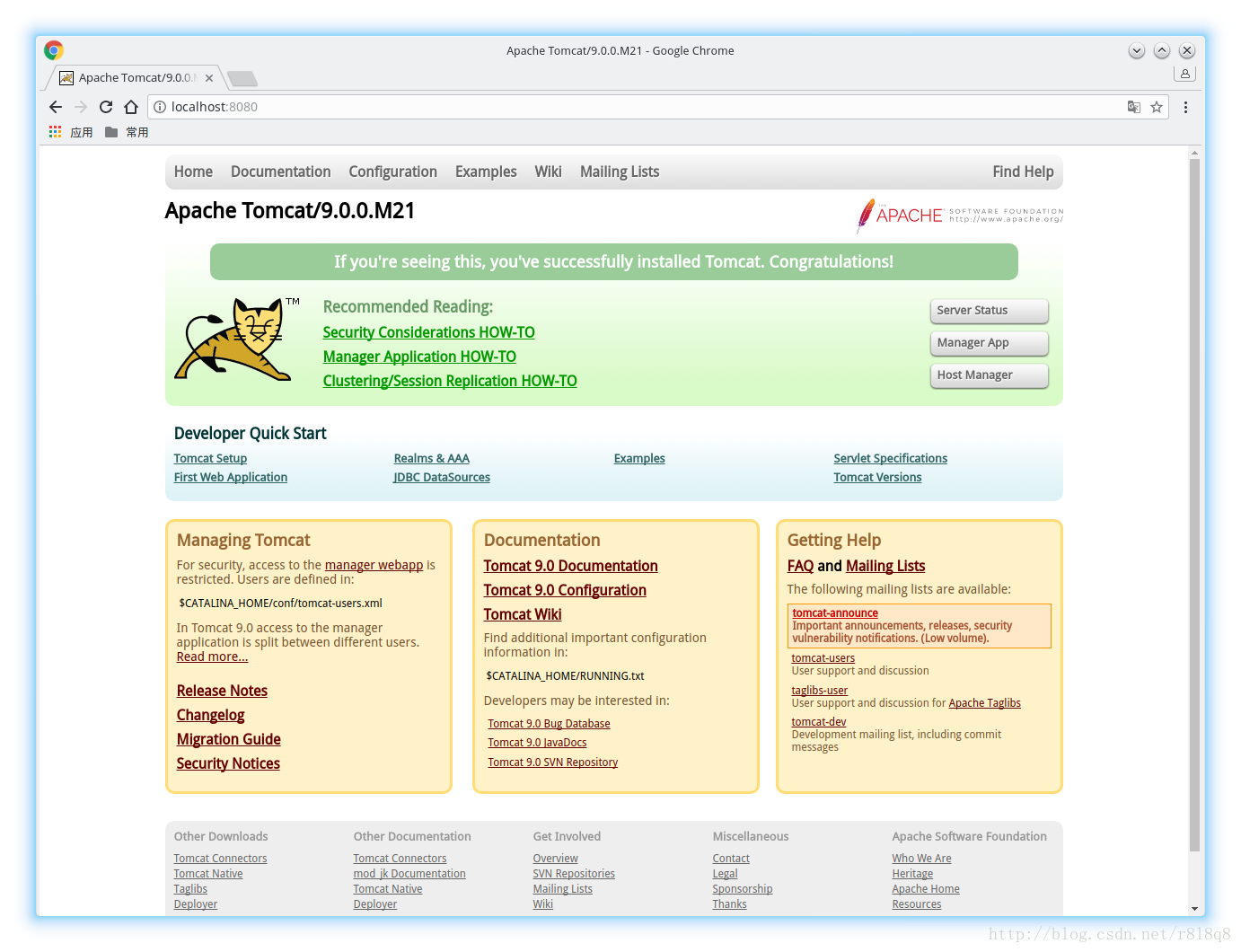Open Security Notices link
This screenshot has width=1241, height=952.
click(x=228, y=763)
